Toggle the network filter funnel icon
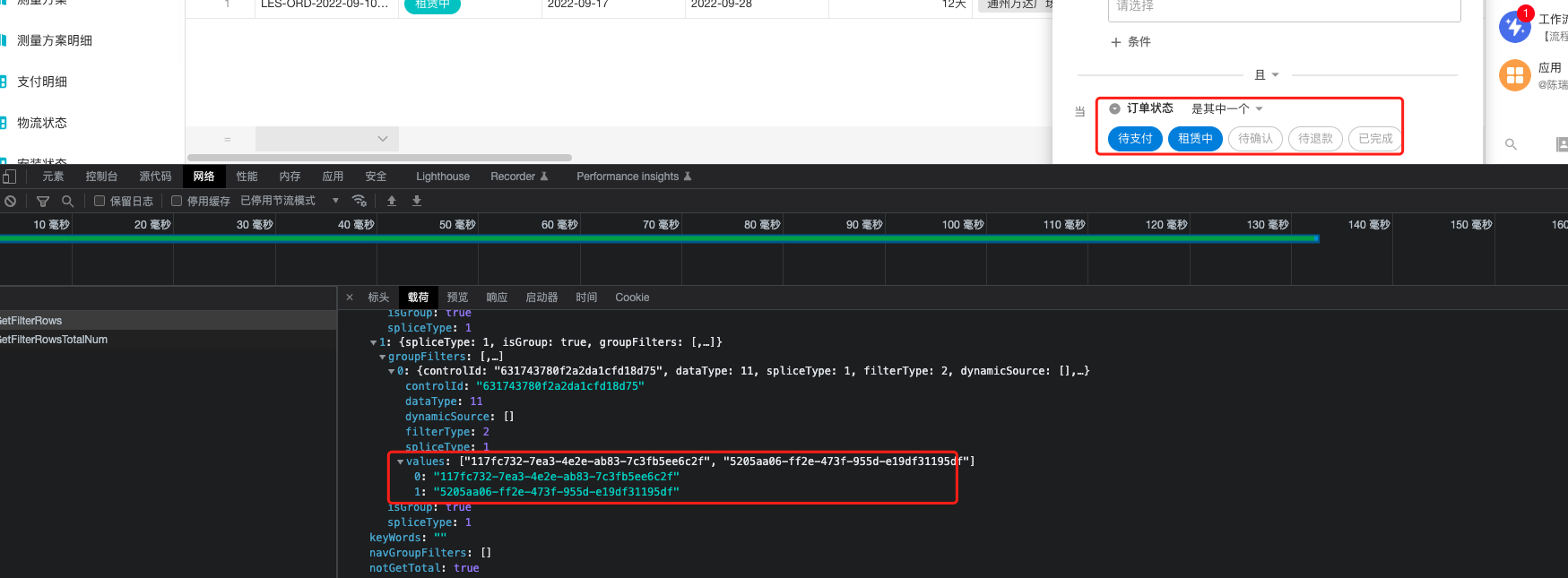1568x578 pixels. pos(43,201)
